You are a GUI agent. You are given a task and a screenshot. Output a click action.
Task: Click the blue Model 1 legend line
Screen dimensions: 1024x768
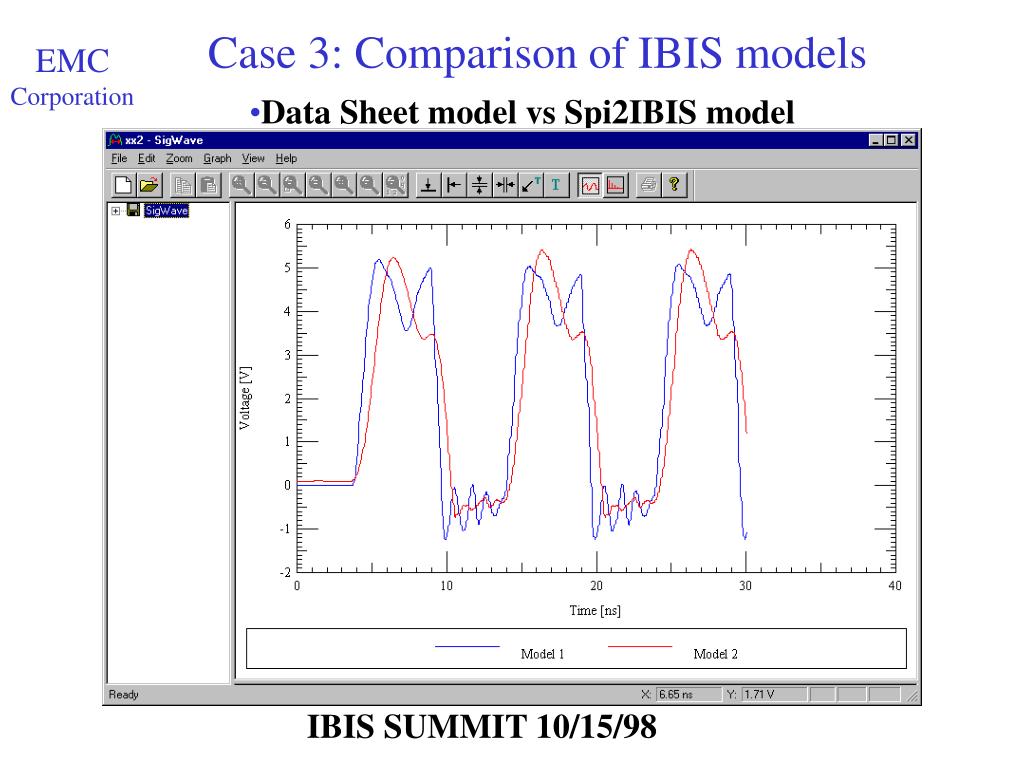pyautogui.click(x=468, y=647)
